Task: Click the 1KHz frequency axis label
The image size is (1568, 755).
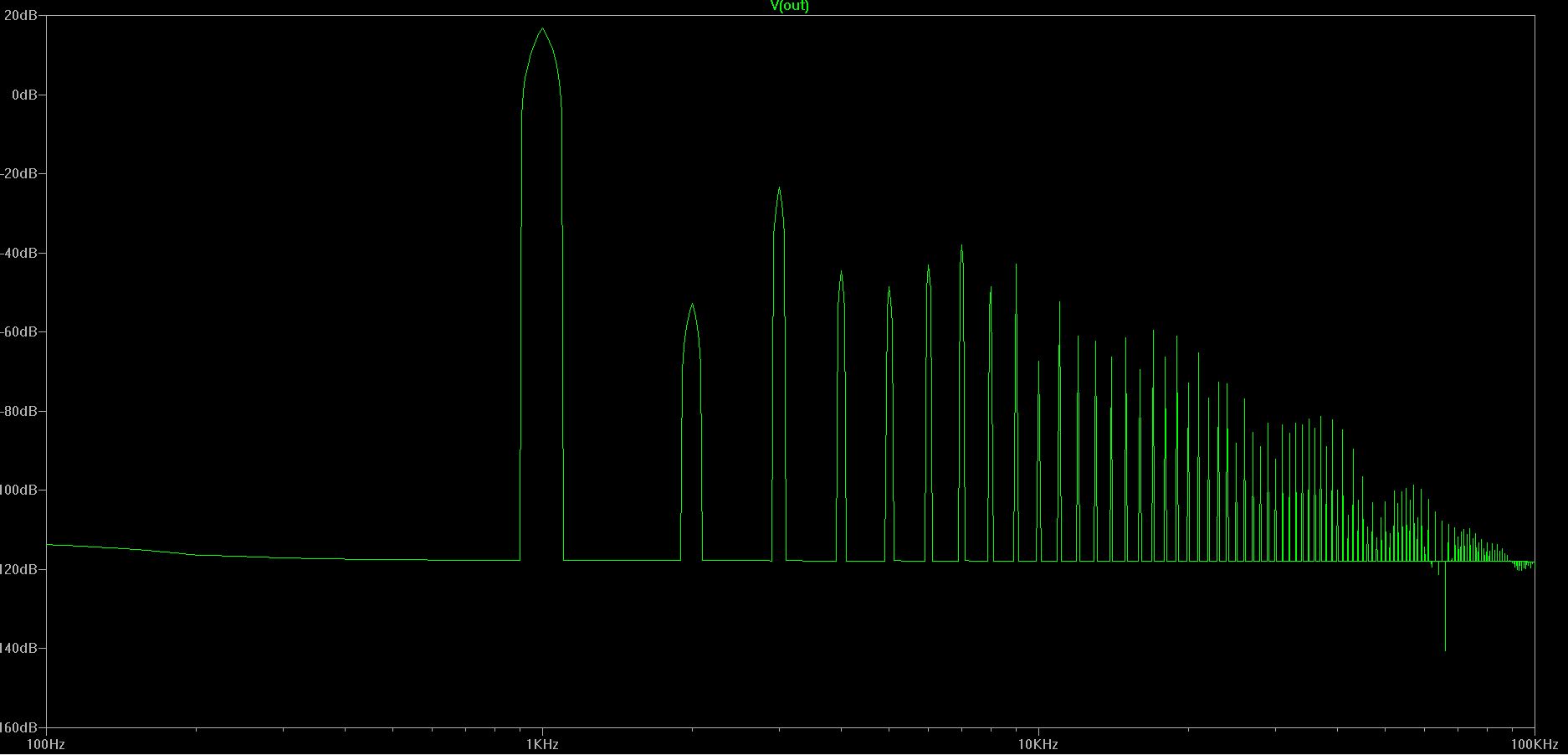Action: pyautogui.click(x=543, y=744)
